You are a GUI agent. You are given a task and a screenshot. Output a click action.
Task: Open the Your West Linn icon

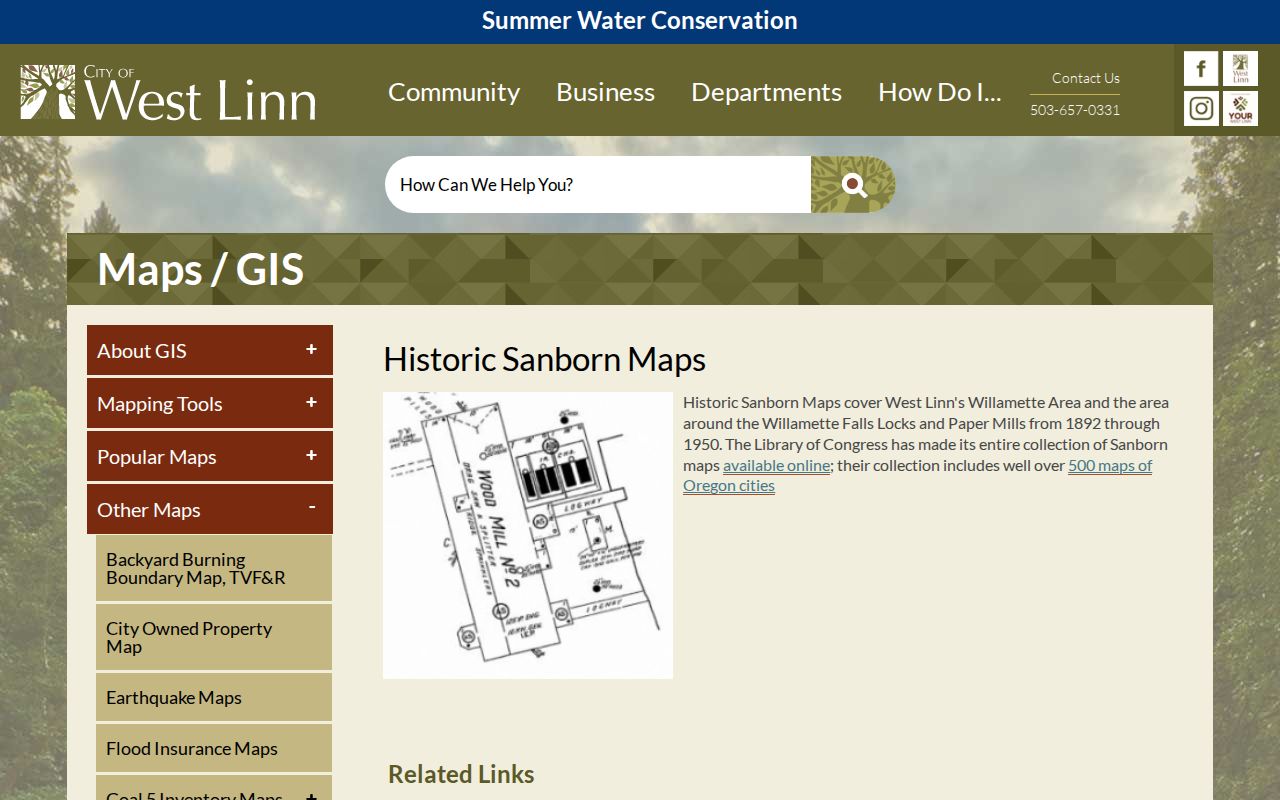point(1240,108)
